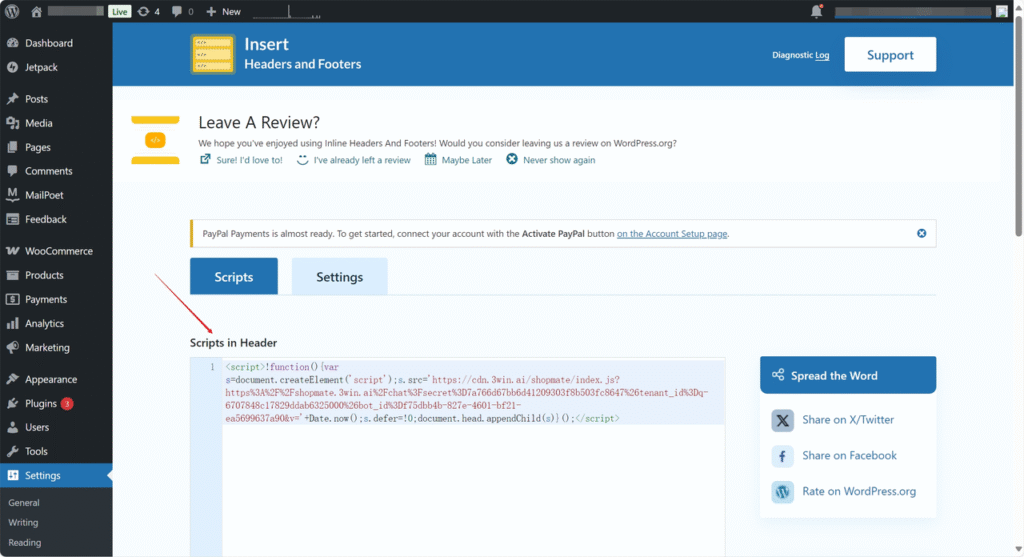Viewport: 1024px width, 557px height.
Task: Dismiss the PayPal Payments notice
Action: (921, 233)
